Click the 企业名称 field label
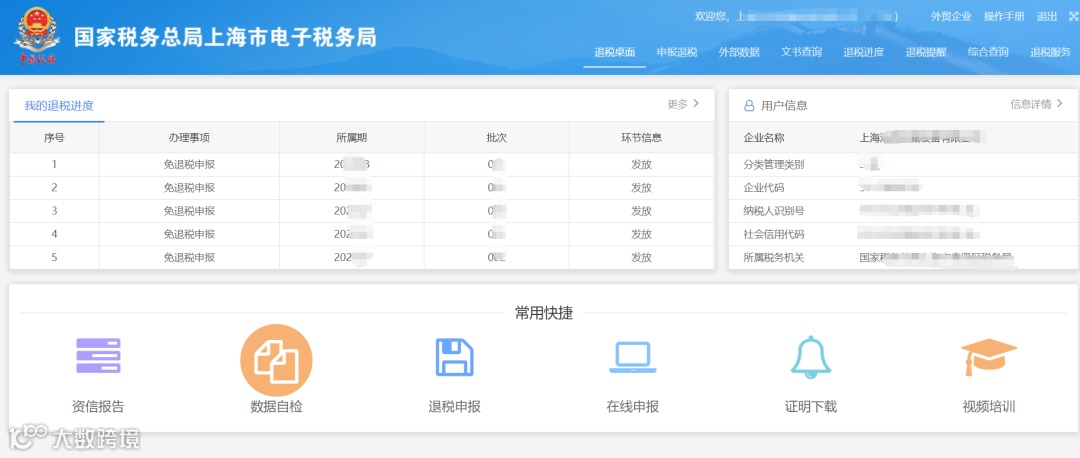Image resolution: width=1080 pixels, height=458 pixels. (764, 138)
